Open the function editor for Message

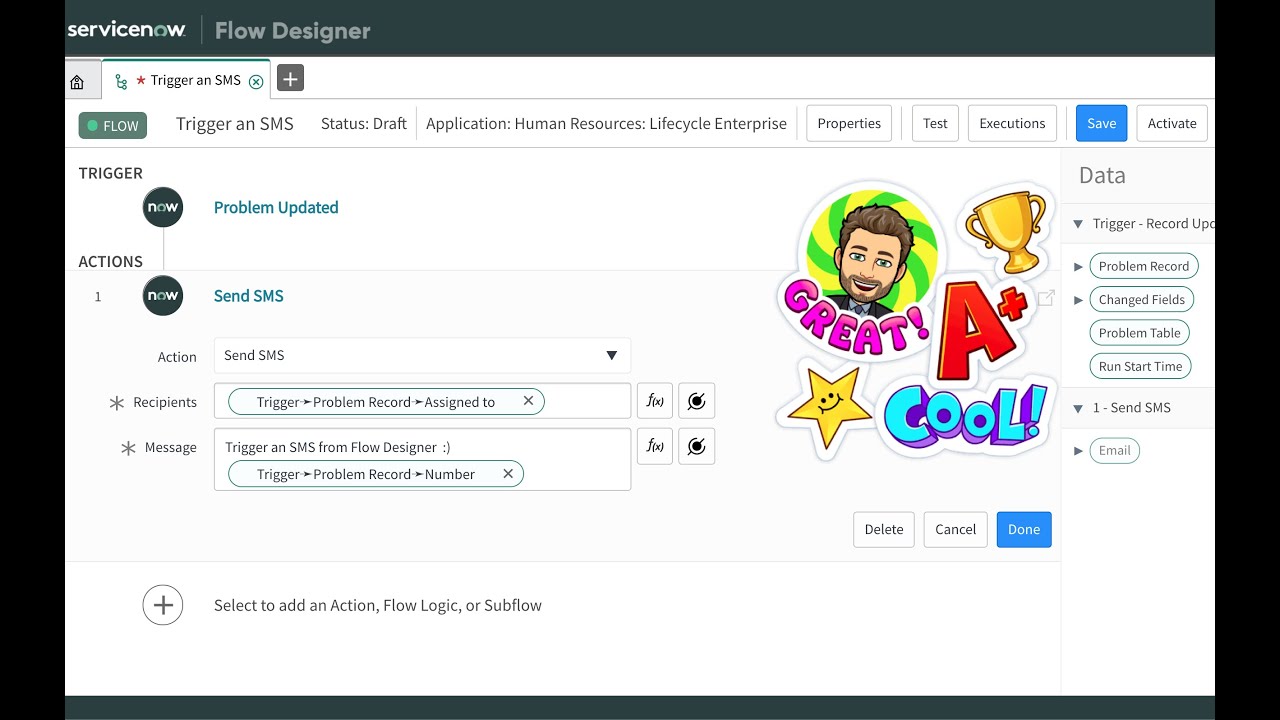tap(654, 446)
